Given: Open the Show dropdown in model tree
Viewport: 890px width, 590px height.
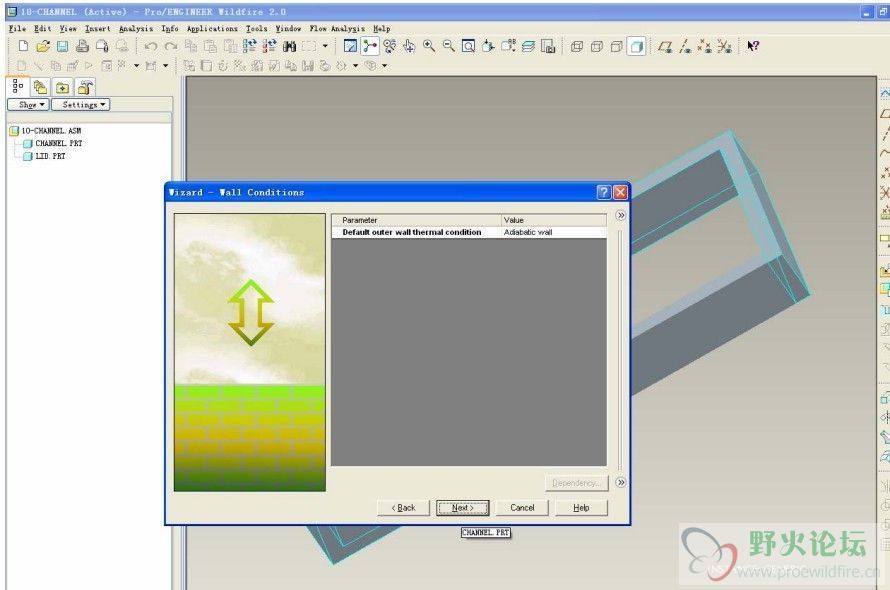Looking at the screenshot, I should coord(28,104).
